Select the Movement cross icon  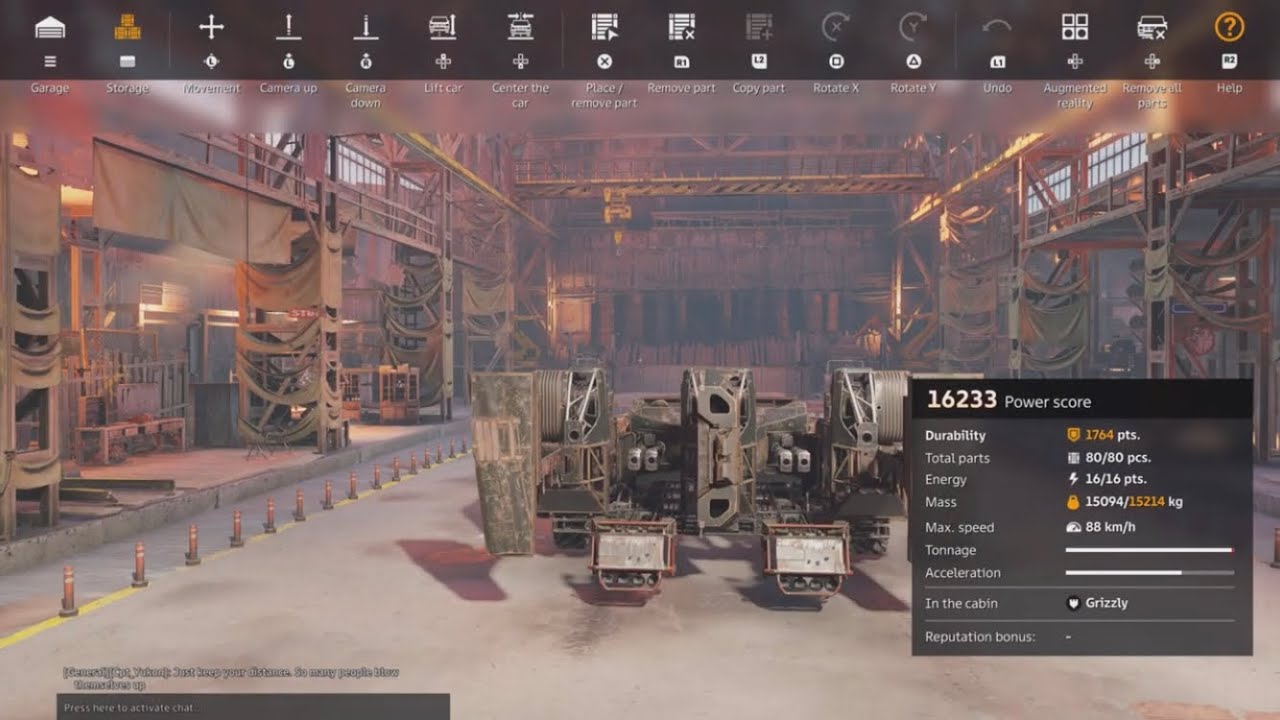[x=211, y=27]
